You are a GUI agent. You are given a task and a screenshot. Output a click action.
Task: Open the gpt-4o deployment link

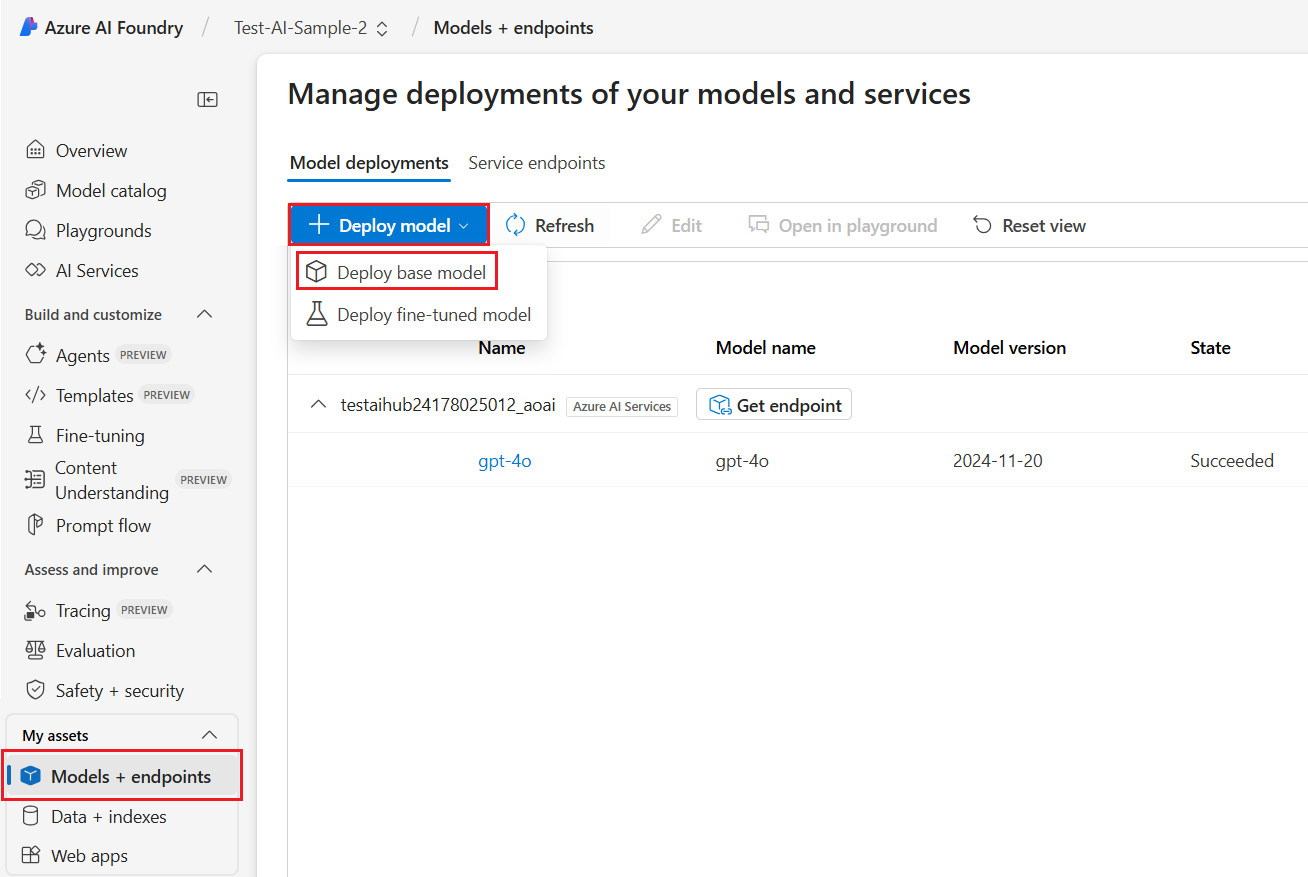click(x=505, y=461)
